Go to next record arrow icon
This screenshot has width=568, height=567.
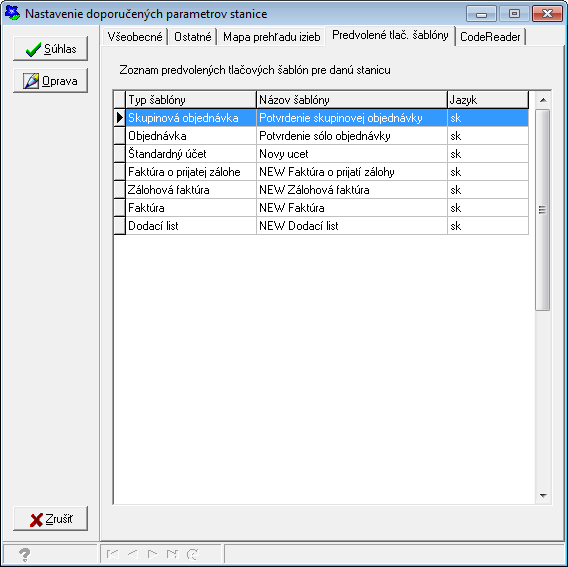click(x=153, y=554)
